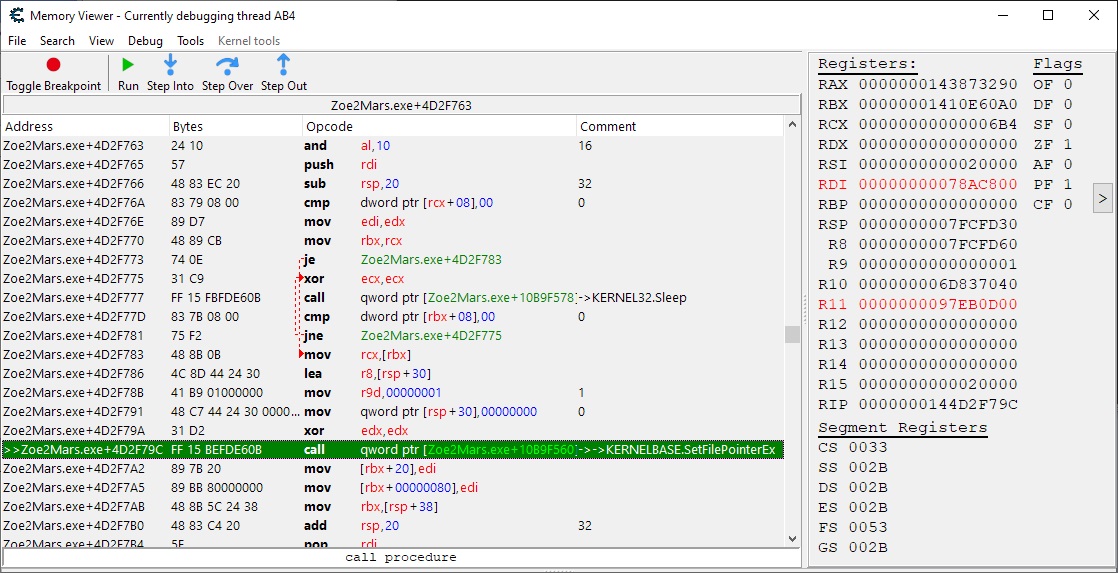Viewport: 1118px width, 573px height.
Task: Toggle the CF flag value
Action: pos(1067,205)
